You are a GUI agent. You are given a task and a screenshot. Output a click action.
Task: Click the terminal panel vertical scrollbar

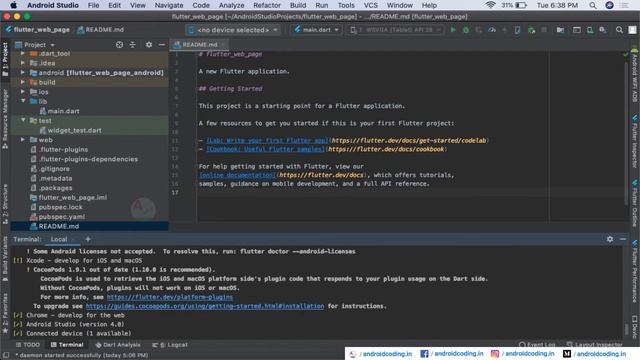pyautogui.click(x=627, y=329)
